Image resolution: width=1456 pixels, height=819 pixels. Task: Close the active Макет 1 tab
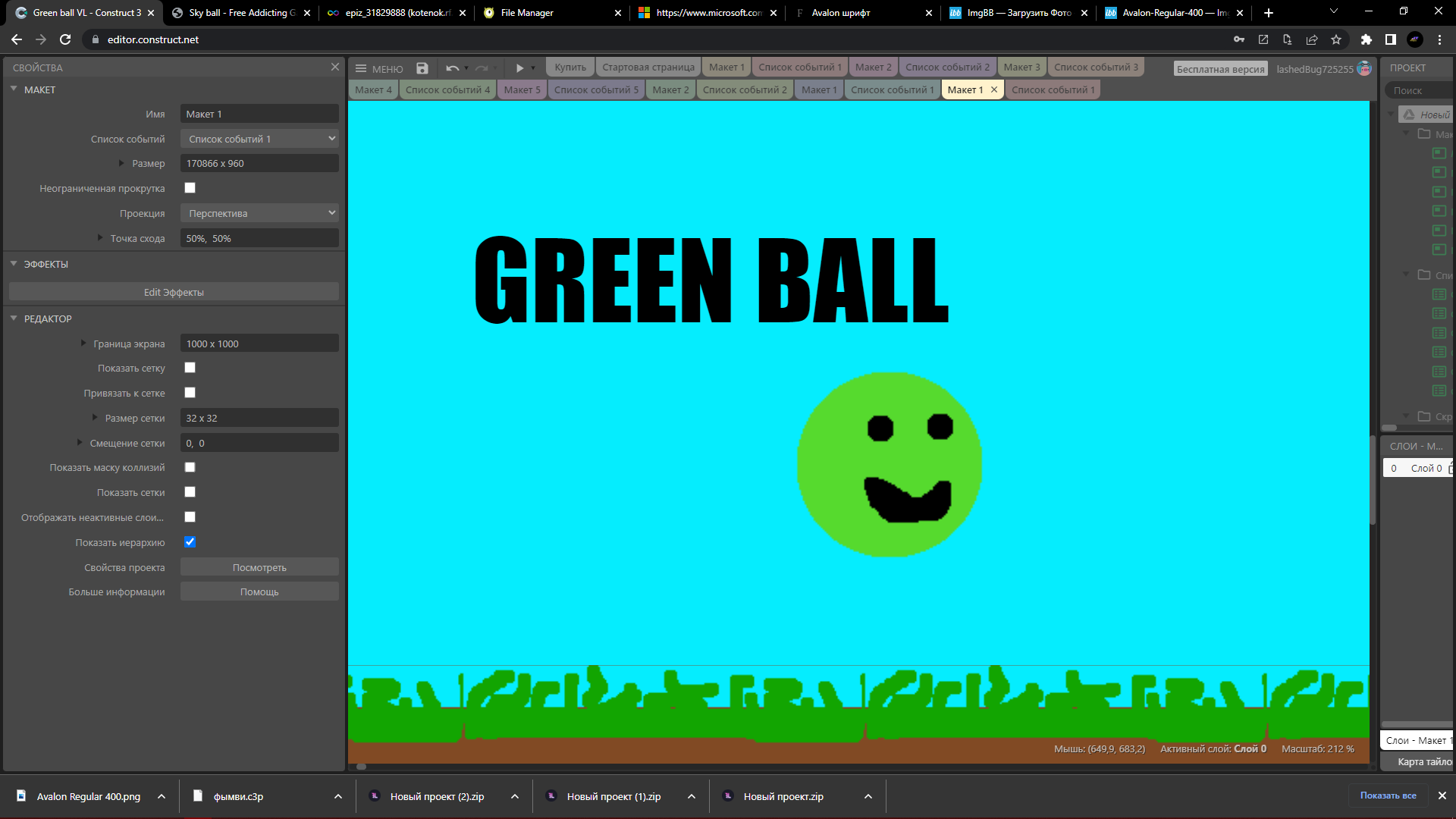(994, 89)
